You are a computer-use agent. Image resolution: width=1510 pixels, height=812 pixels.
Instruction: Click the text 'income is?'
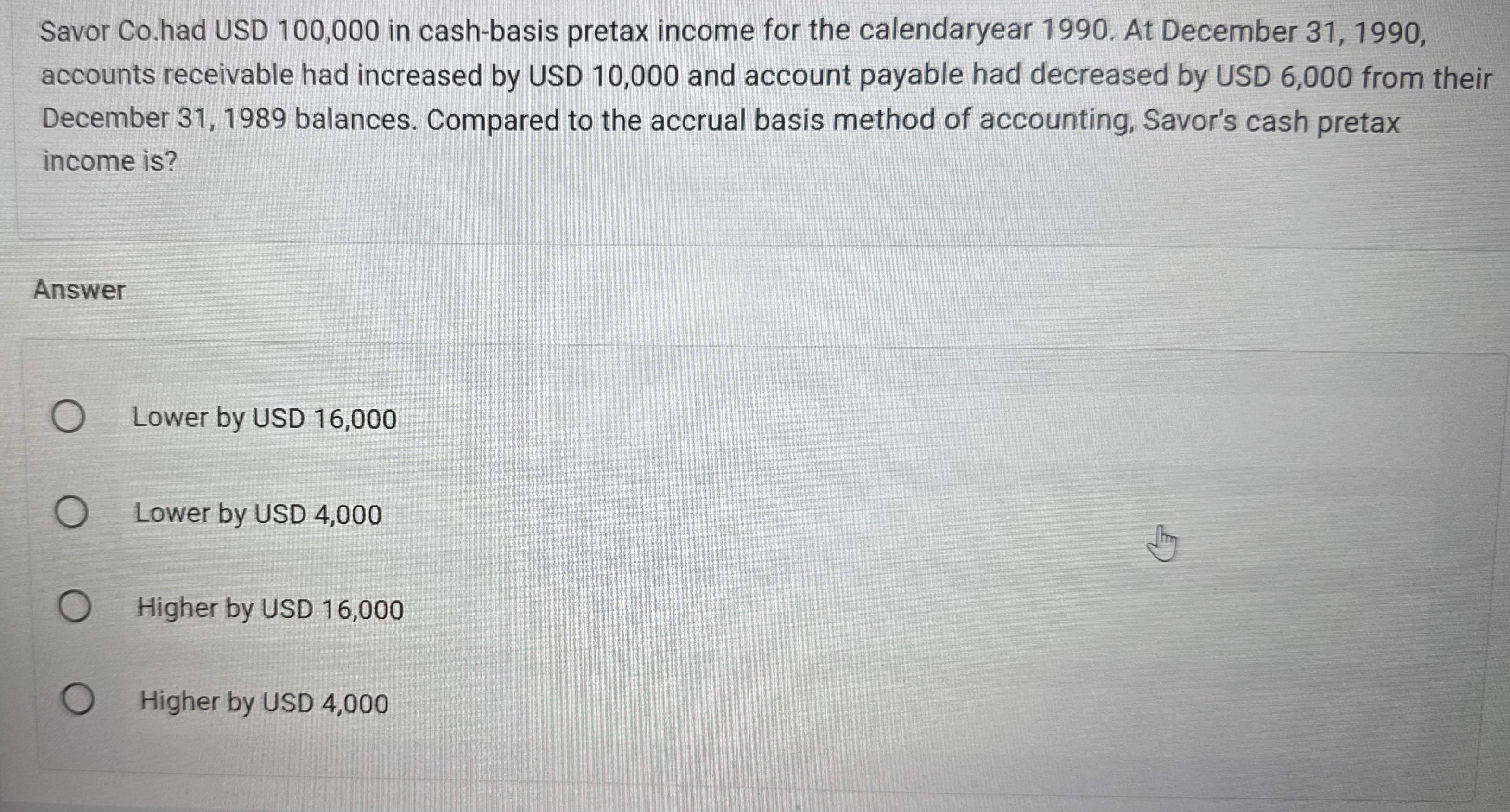[x=108, y=161]
